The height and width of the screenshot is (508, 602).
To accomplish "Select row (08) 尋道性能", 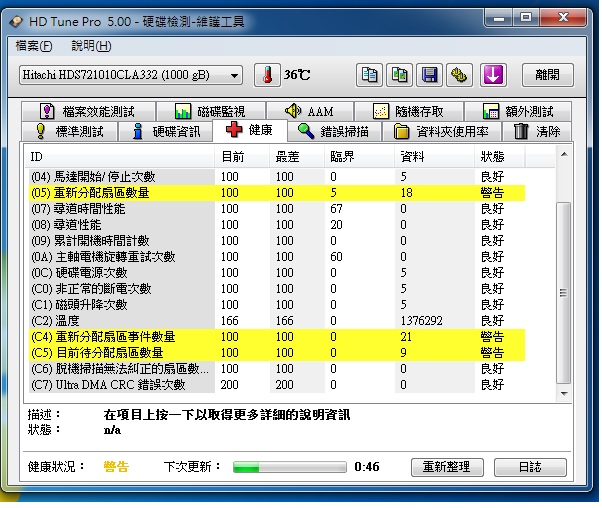I will point(277,225).
